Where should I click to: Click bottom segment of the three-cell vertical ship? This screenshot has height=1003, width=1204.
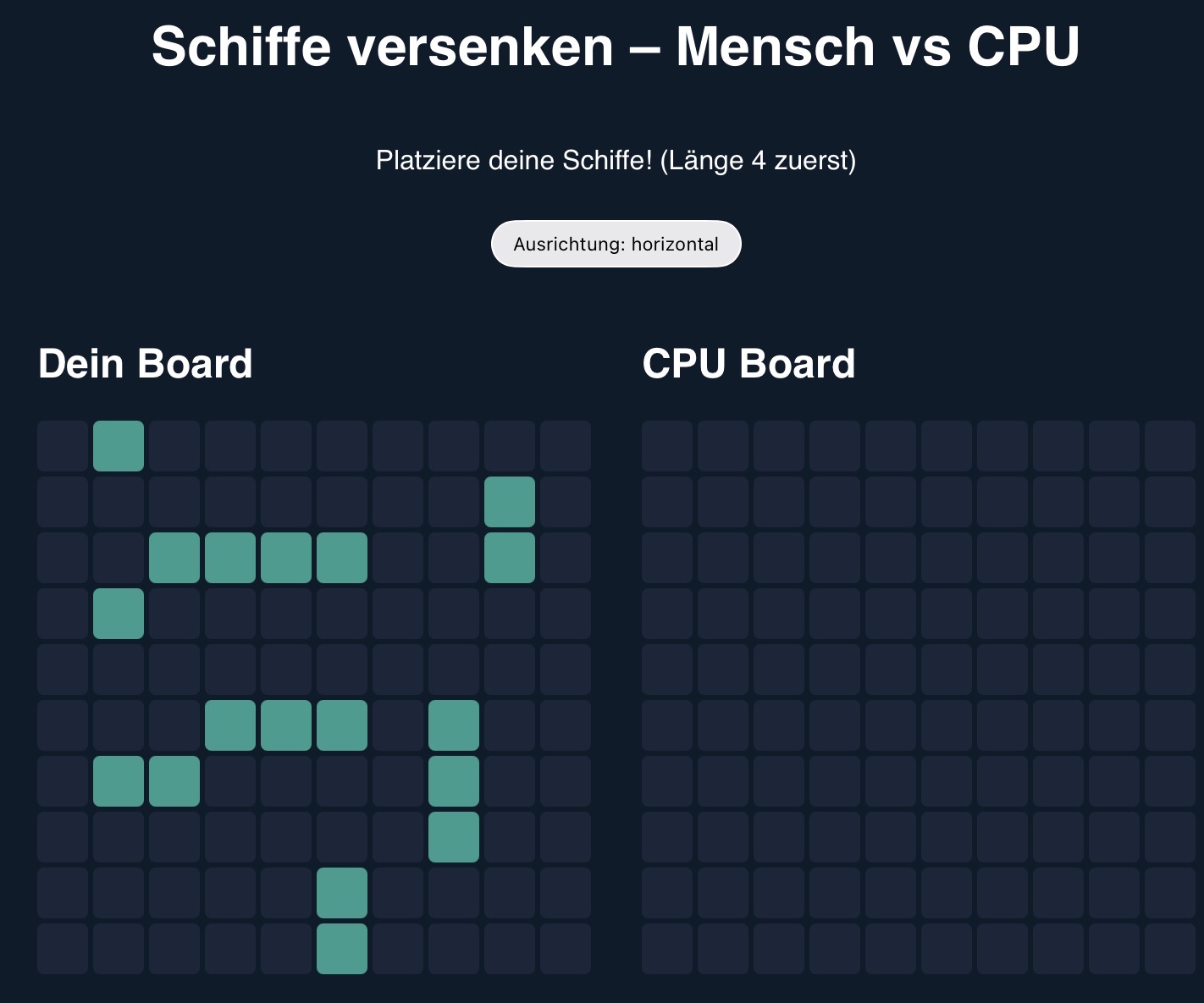pyautogui.click(x=454, y=837)
